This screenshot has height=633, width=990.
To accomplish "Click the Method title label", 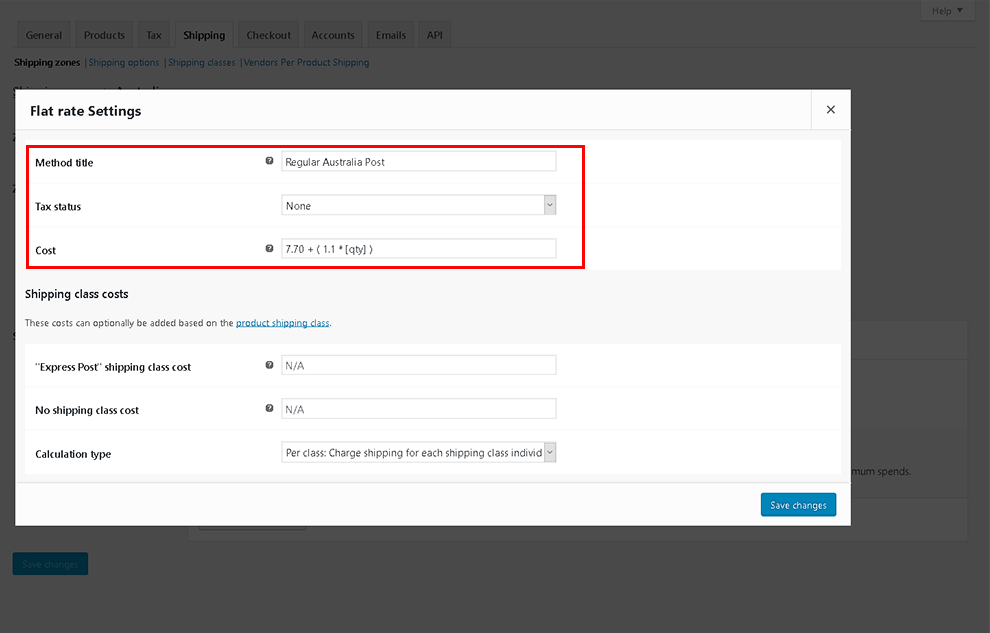I will tap(64, 163).
